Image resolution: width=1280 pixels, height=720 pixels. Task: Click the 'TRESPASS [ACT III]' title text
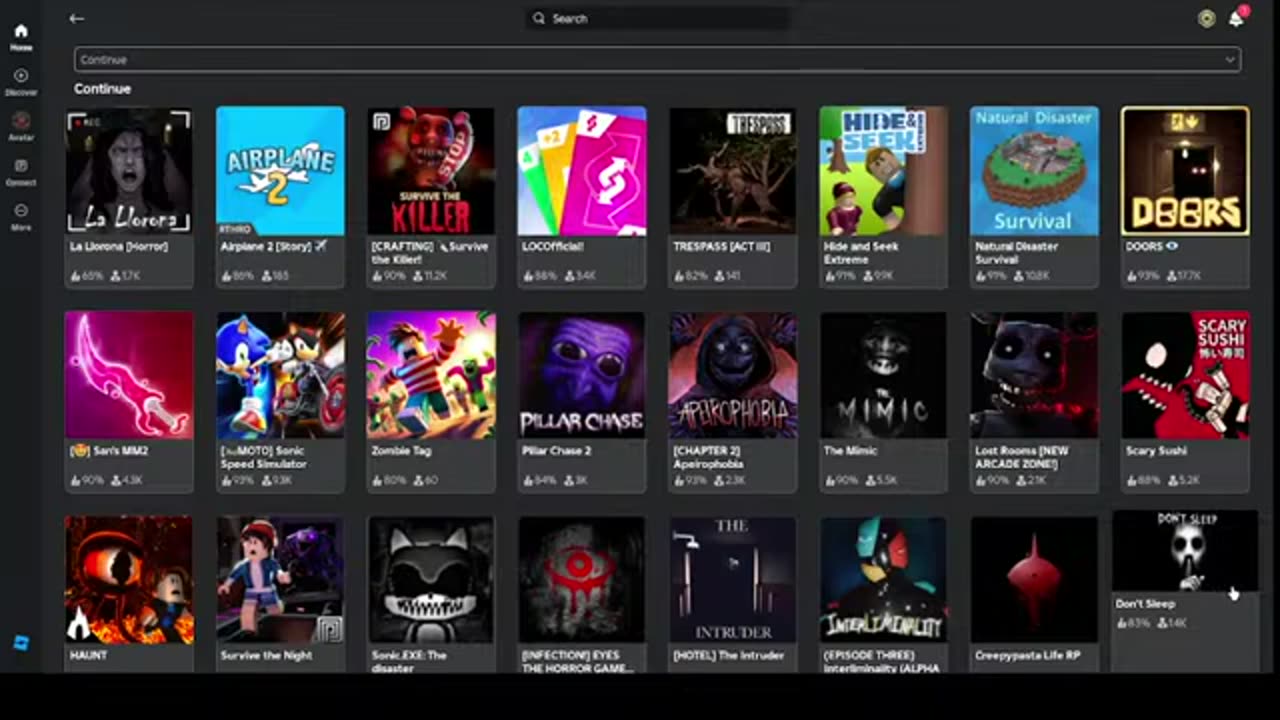(721, 247)
